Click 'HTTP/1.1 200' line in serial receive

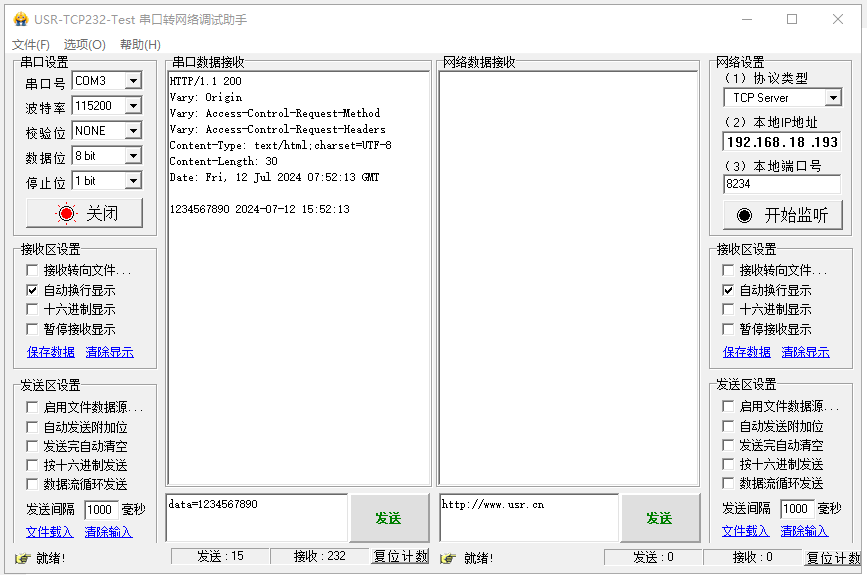[206, 81]
